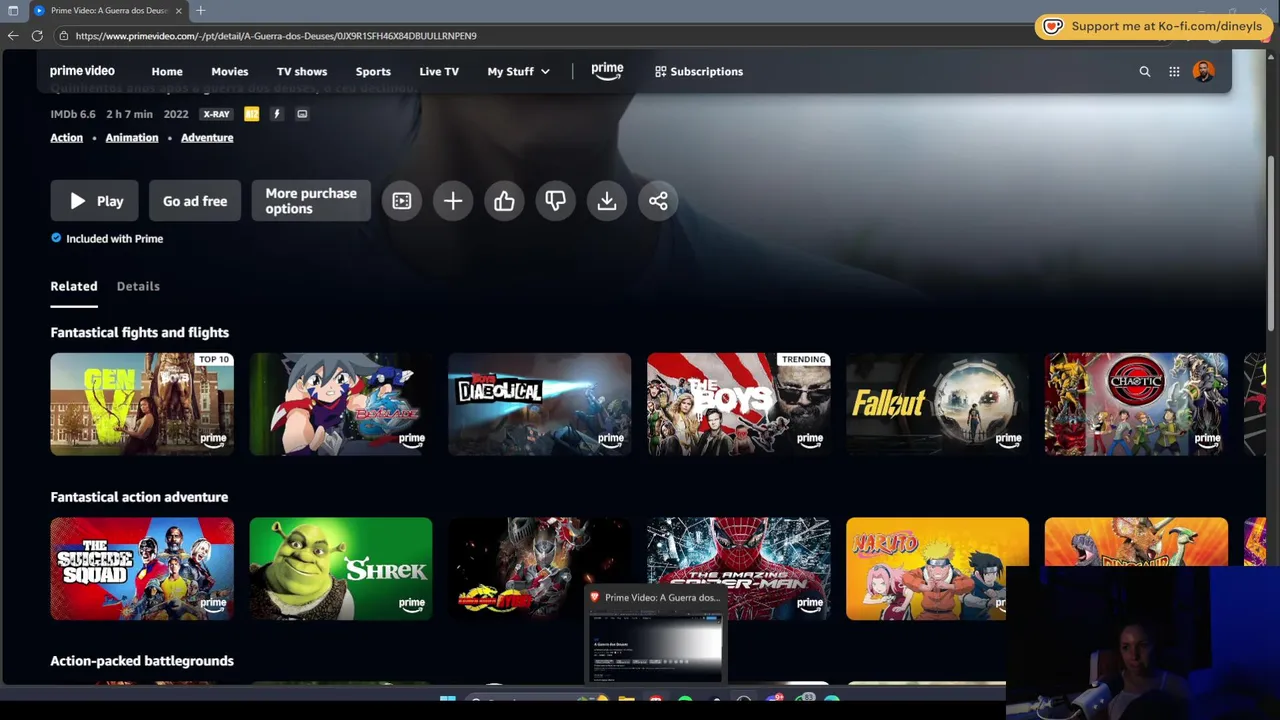Click the Prime smile logo in navigation
The height and width of the screenshot is (720, 1280).
[607, 71]
